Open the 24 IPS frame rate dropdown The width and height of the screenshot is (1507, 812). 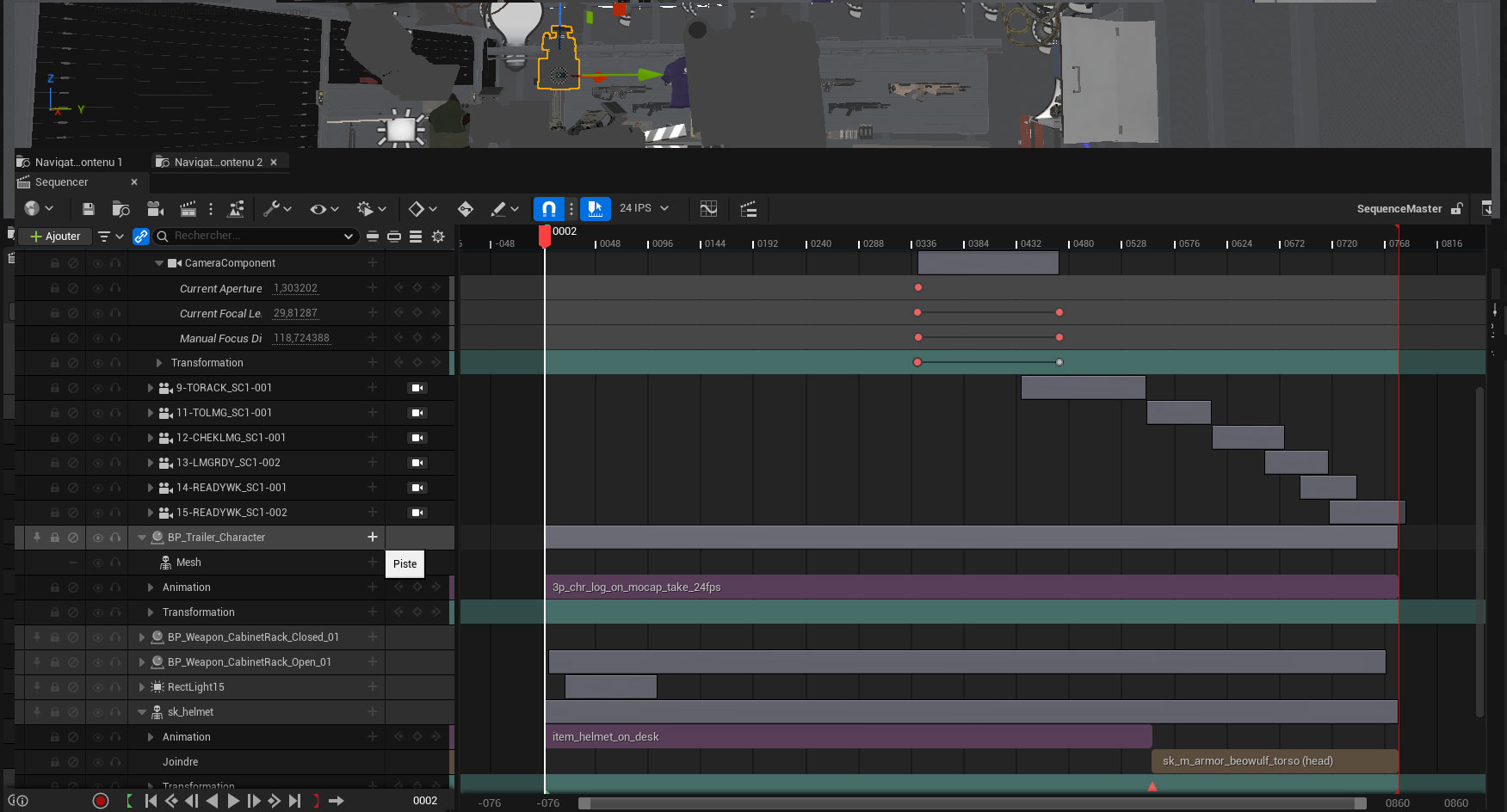coord(644,208)
